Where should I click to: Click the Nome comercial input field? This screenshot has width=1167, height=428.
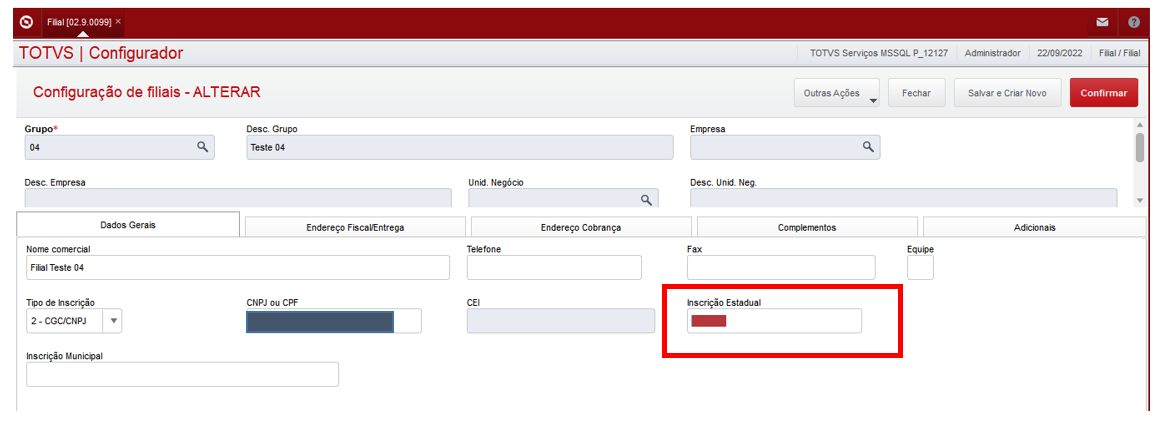pyautogui.click(x=237, y=267)
